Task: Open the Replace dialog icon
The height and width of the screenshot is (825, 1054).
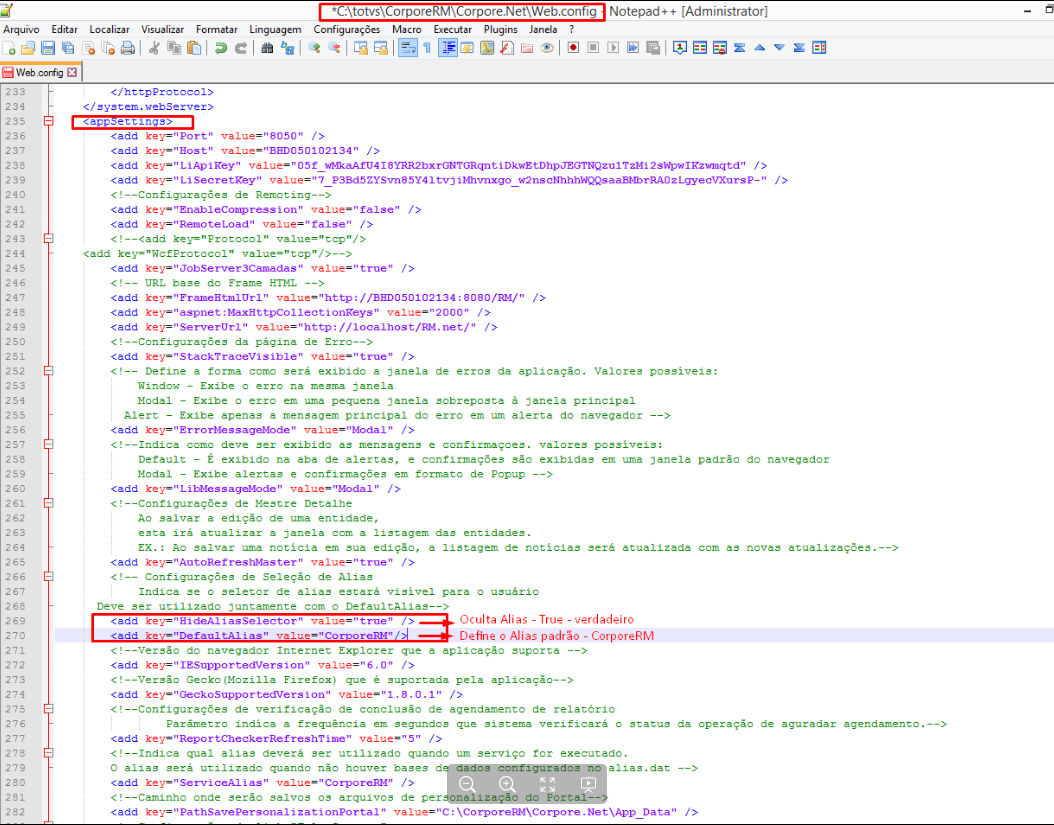Action: (287, 48)
